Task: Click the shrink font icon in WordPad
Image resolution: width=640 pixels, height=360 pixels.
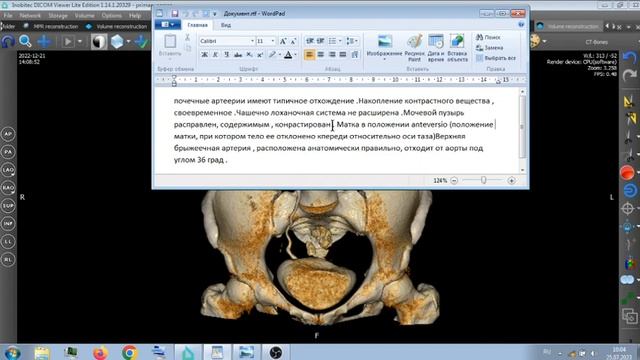Action: [293, 41]
